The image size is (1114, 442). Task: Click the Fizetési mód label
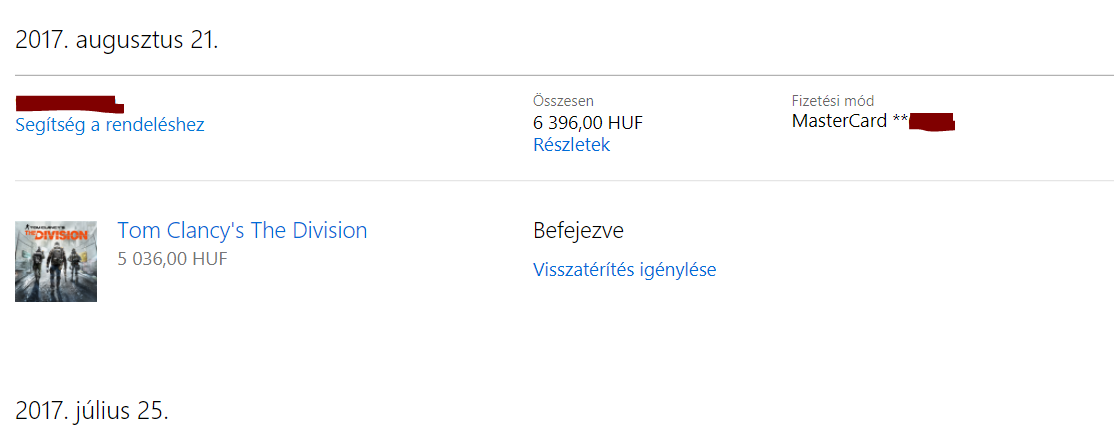832,101
